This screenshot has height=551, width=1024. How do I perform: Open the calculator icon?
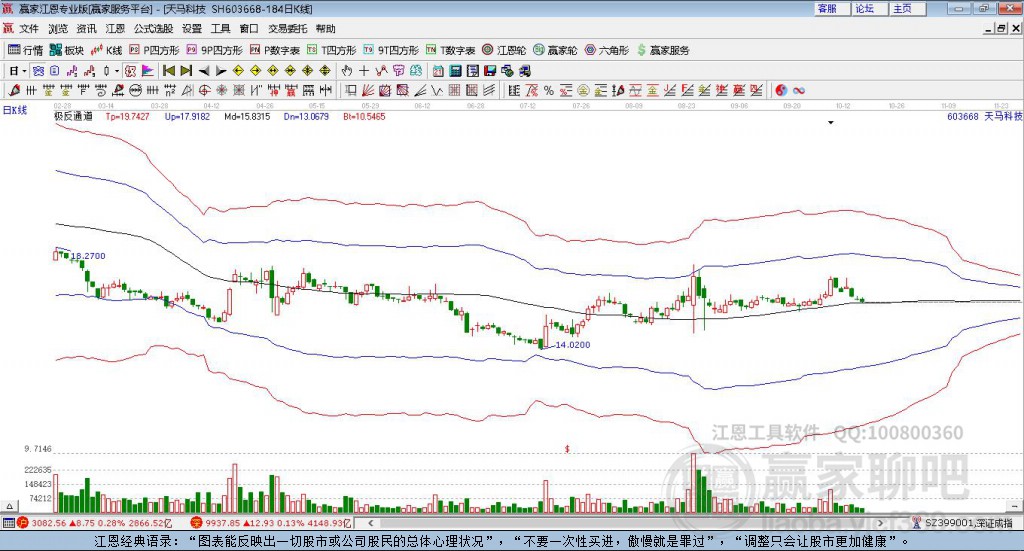pos(455,71)
